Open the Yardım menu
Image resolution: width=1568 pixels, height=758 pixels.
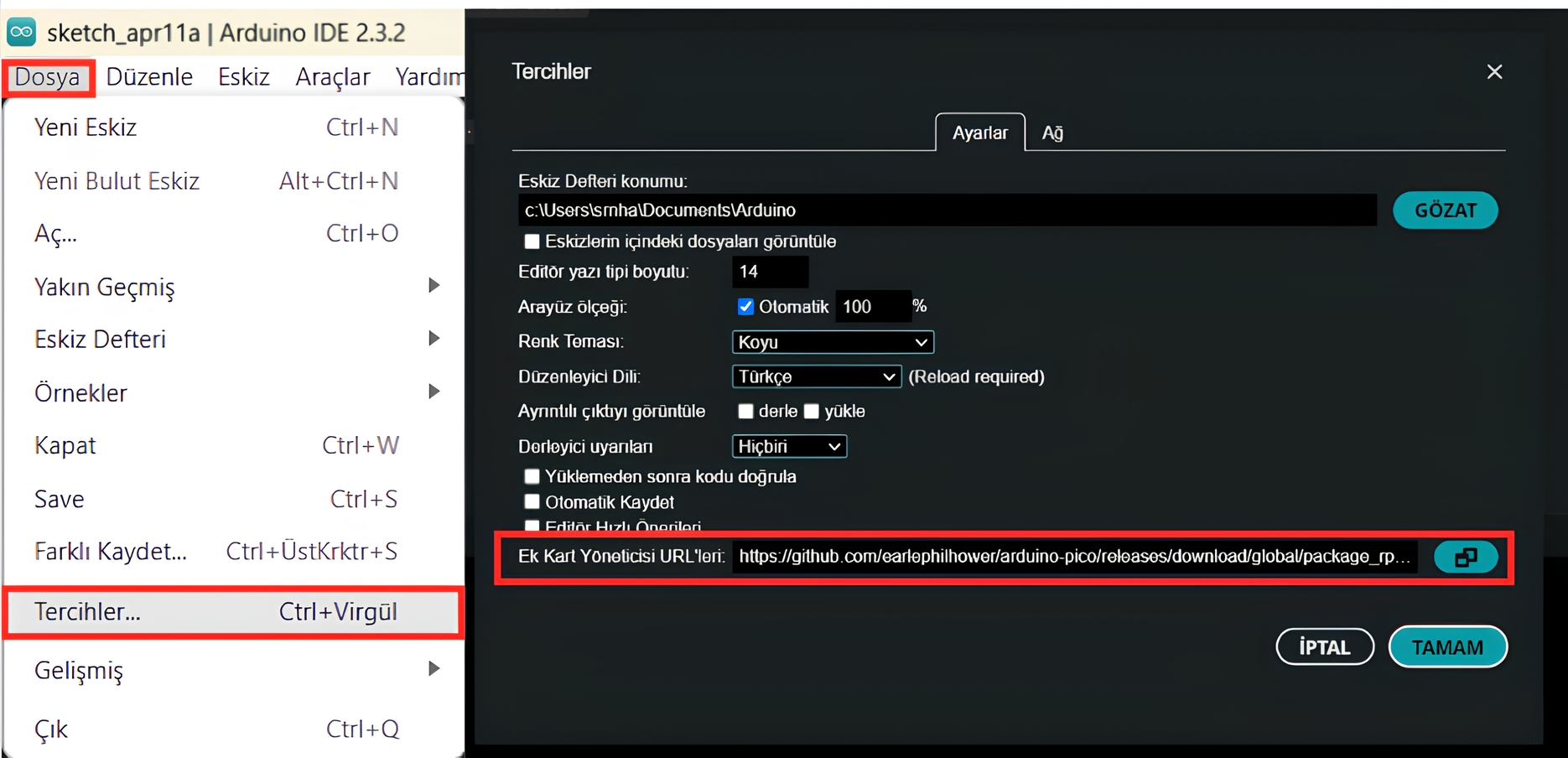[428, 77]
